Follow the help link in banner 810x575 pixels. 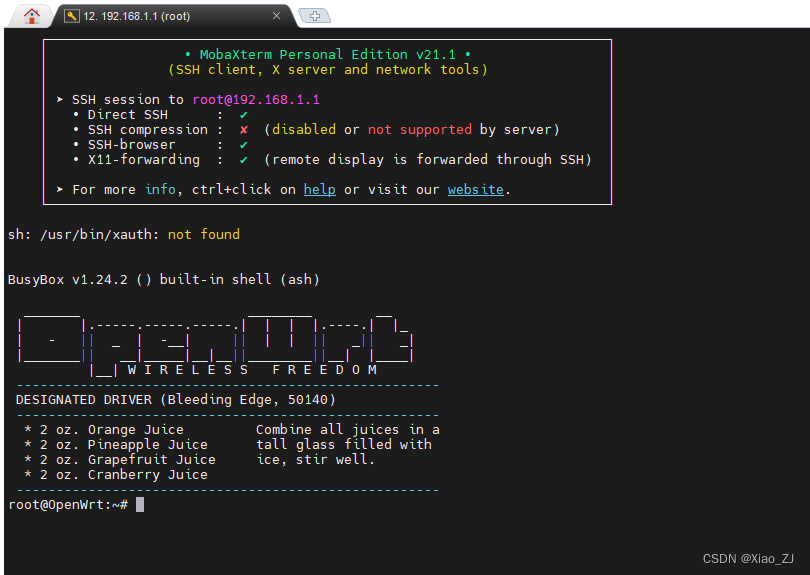(x=319, y=190)
